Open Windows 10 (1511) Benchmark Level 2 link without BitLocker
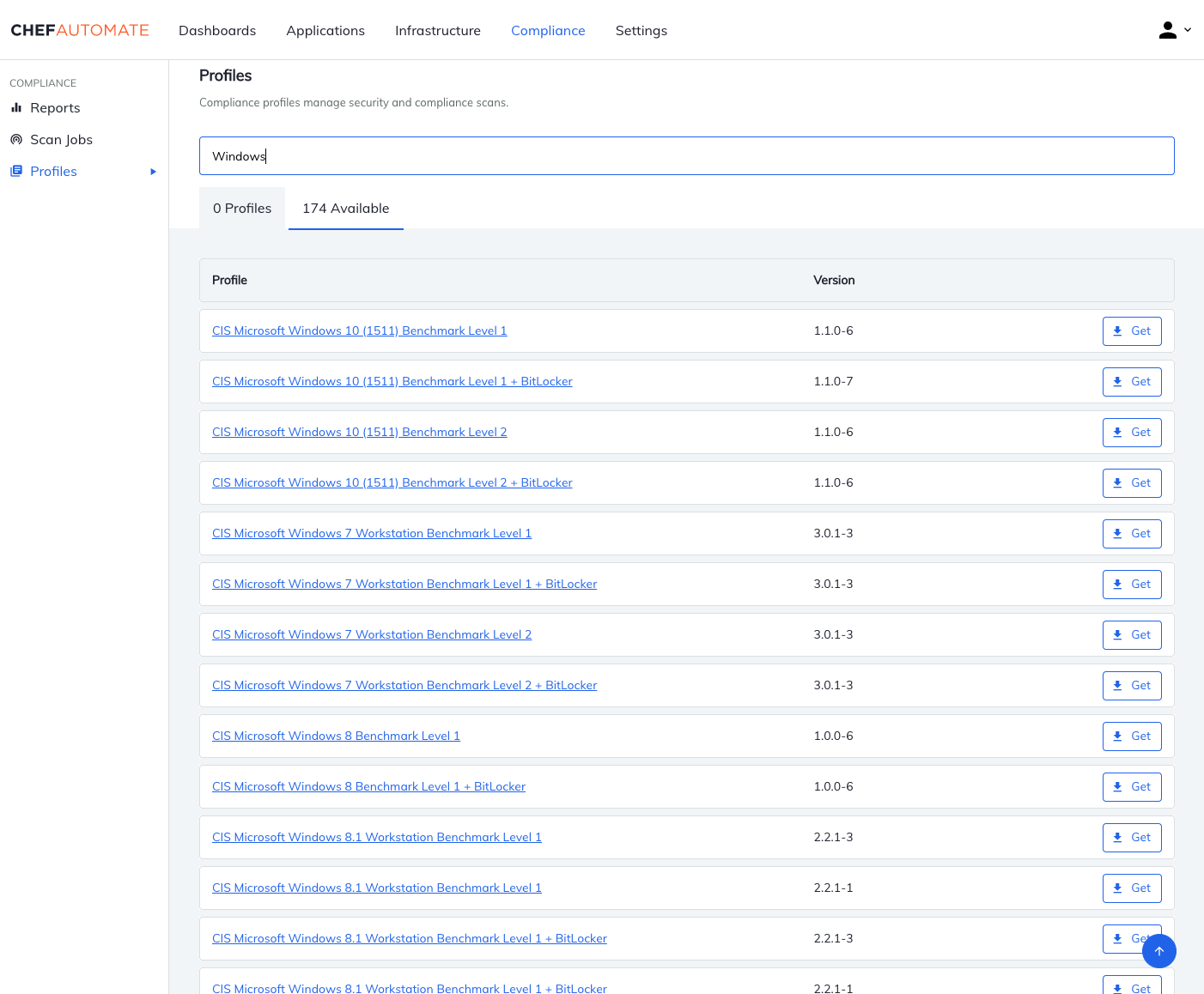Screen dimensions: 1204x994 360,433
